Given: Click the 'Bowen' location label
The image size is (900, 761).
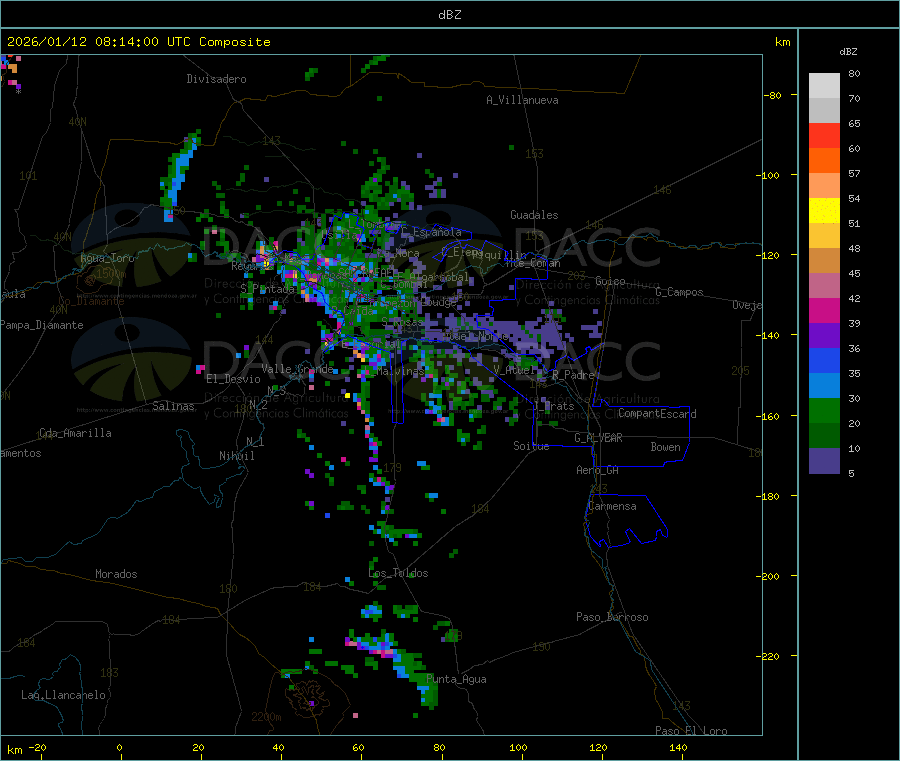Looking at the screenshot, I should (666, 448).
